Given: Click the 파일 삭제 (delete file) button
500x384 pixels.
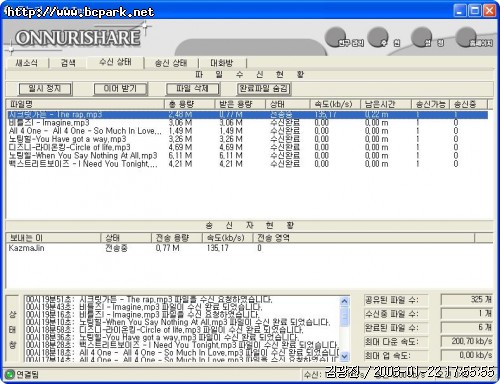Looking at the screenshot, I should (x=192, y=89).
